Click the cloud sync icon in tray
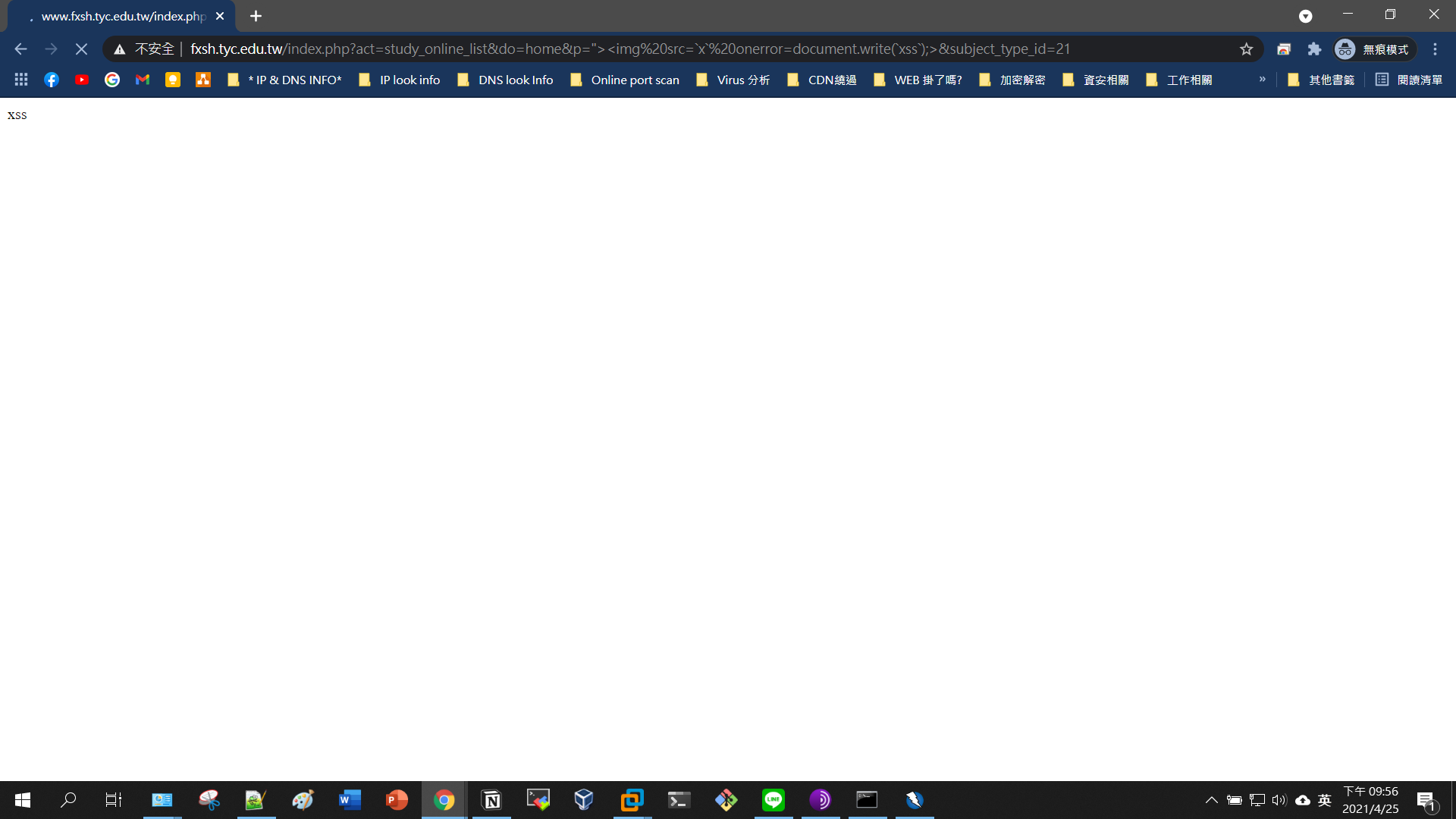Image resolution: width=1456 pixels, height=819 pixels. click(x=1303, y=800)
